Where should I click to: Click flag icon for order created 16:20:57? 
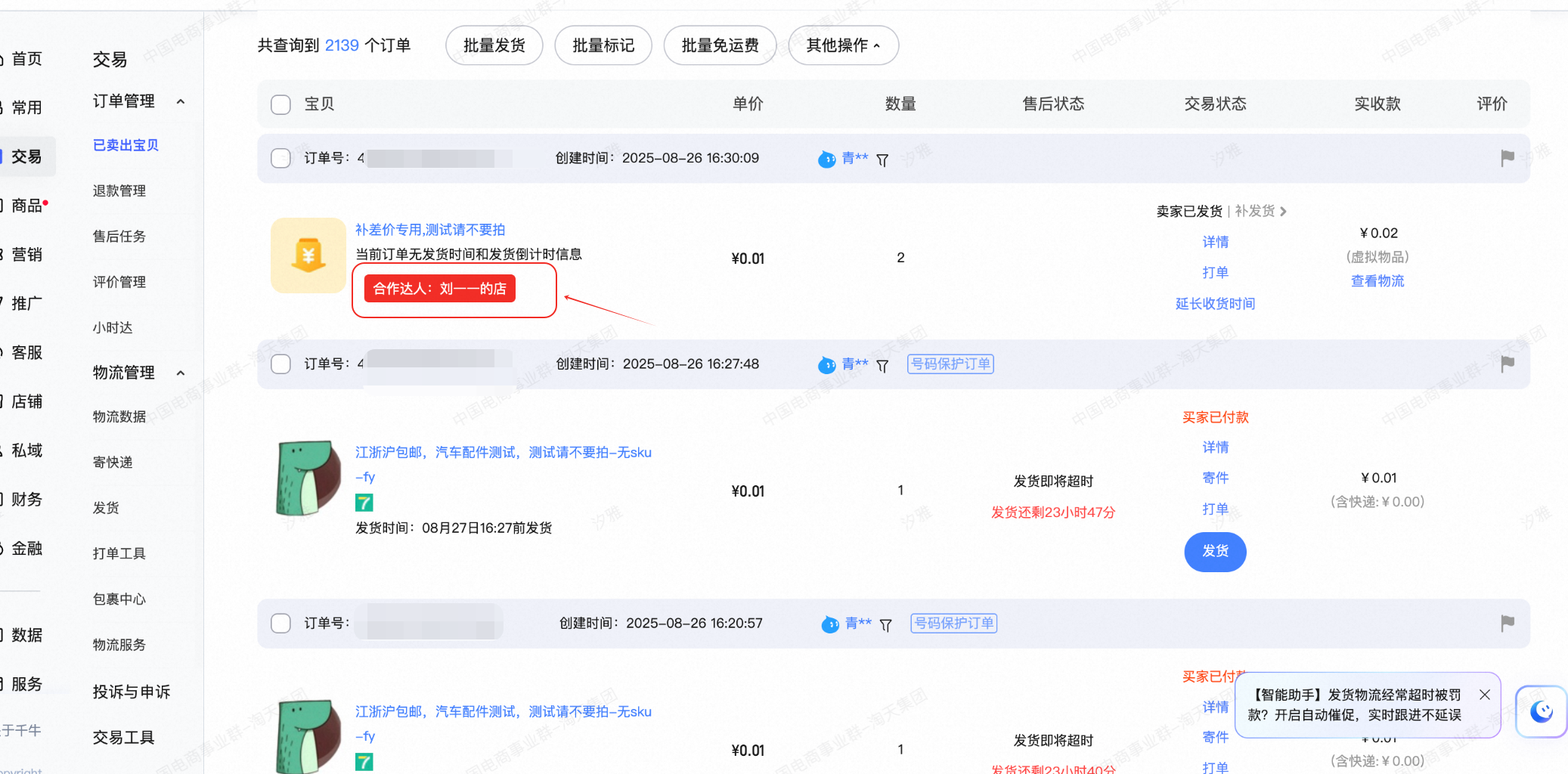point(1507,623)
